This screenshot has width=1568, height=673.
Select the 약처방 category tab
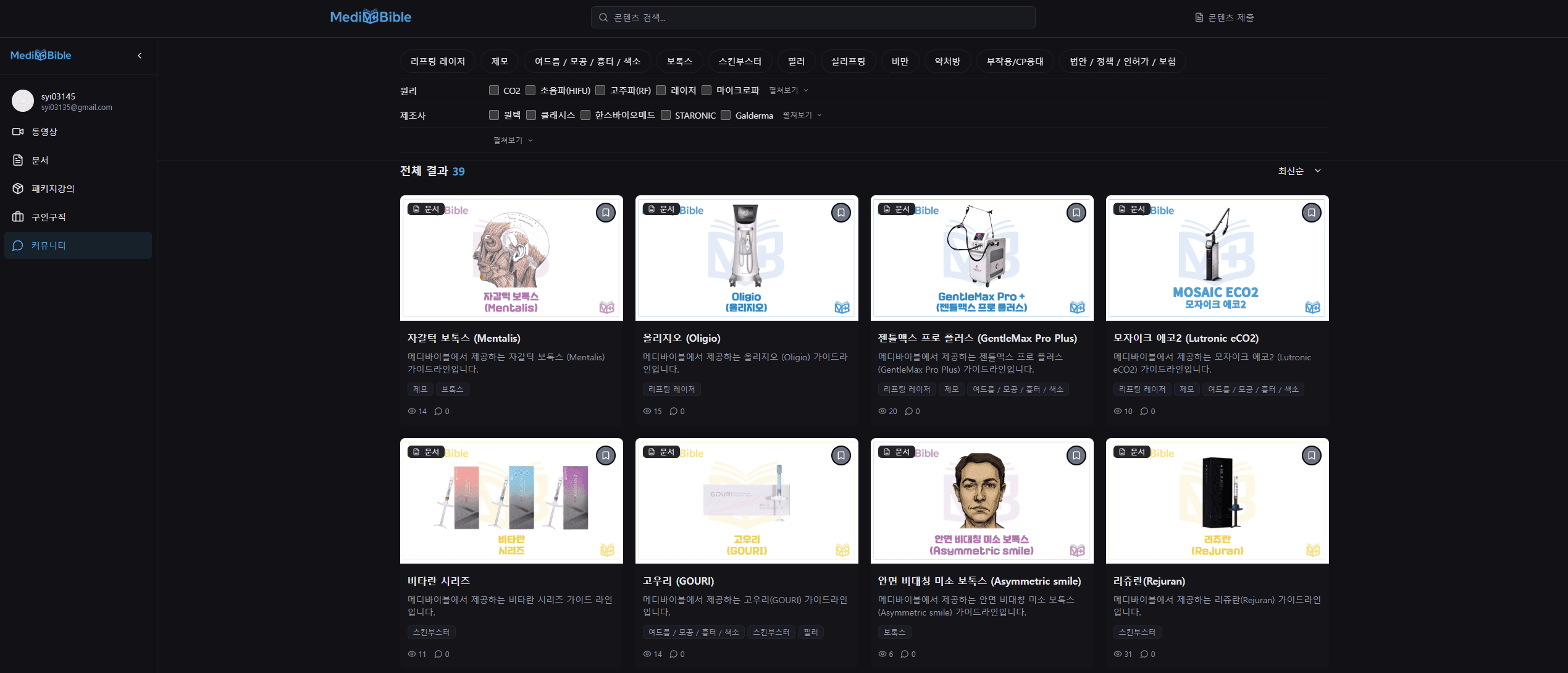click(947, 61)
